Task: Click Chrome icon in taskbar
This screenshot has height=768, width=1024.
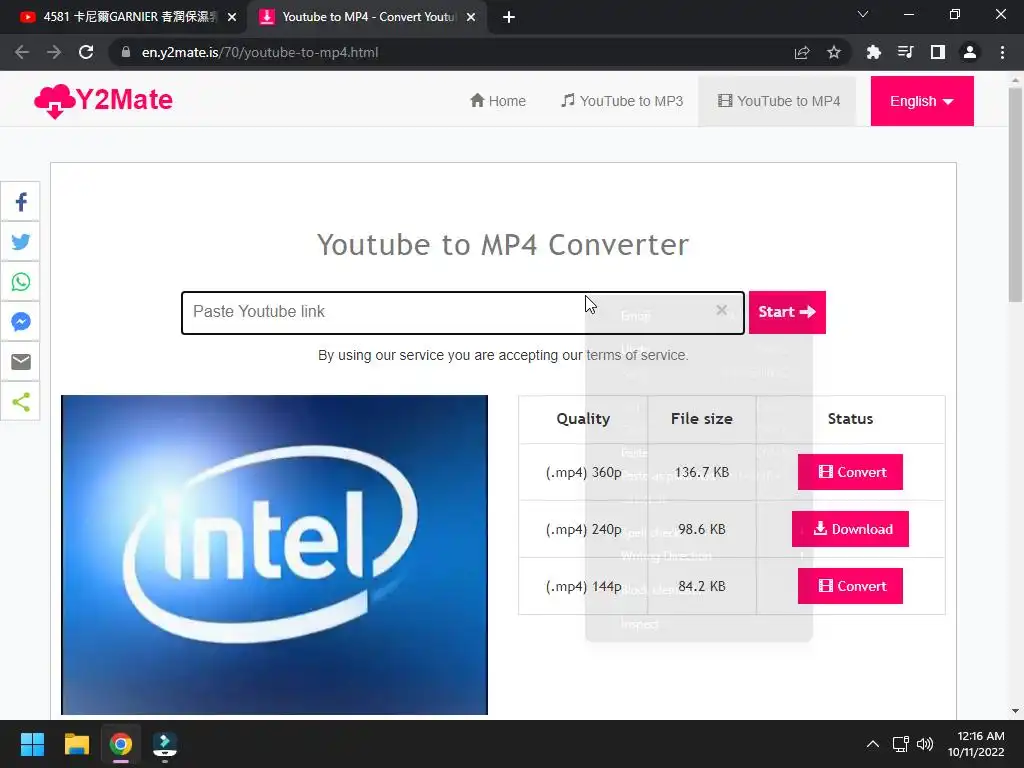Action: [x=121, y=744]
